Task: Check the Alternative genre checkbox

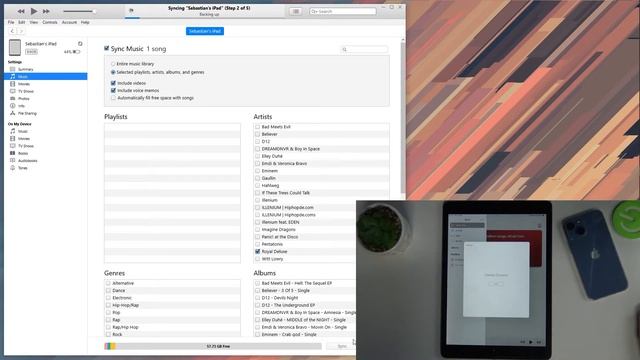Action: [x=108, y=283]
